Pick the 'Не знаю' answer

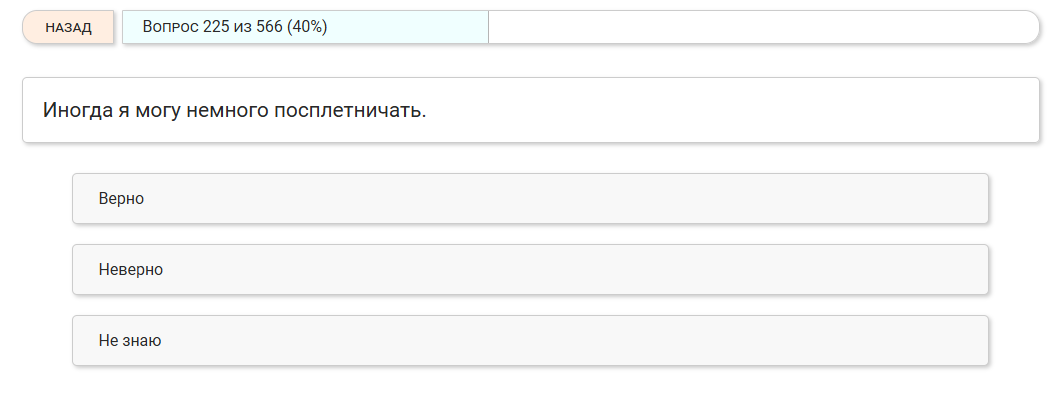[530, 341]
